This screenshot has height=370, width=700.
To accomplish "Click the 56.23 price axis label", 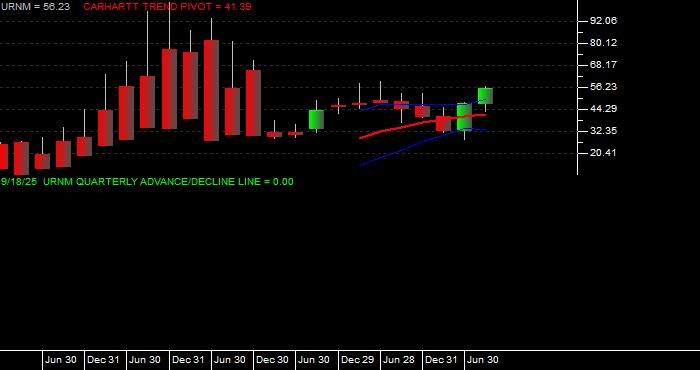I will tap(603, 87).
